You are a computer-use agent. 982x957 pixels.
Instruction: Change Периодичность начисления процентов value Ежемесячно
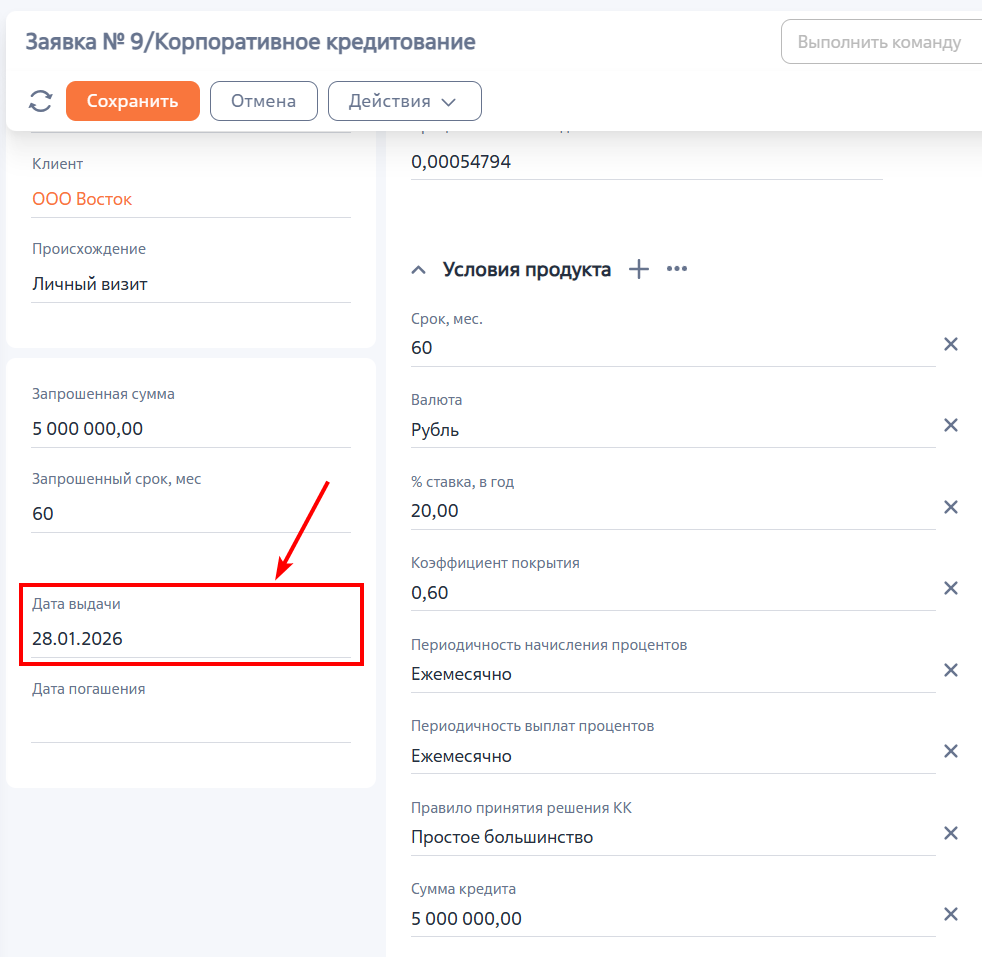coord(673,675)
